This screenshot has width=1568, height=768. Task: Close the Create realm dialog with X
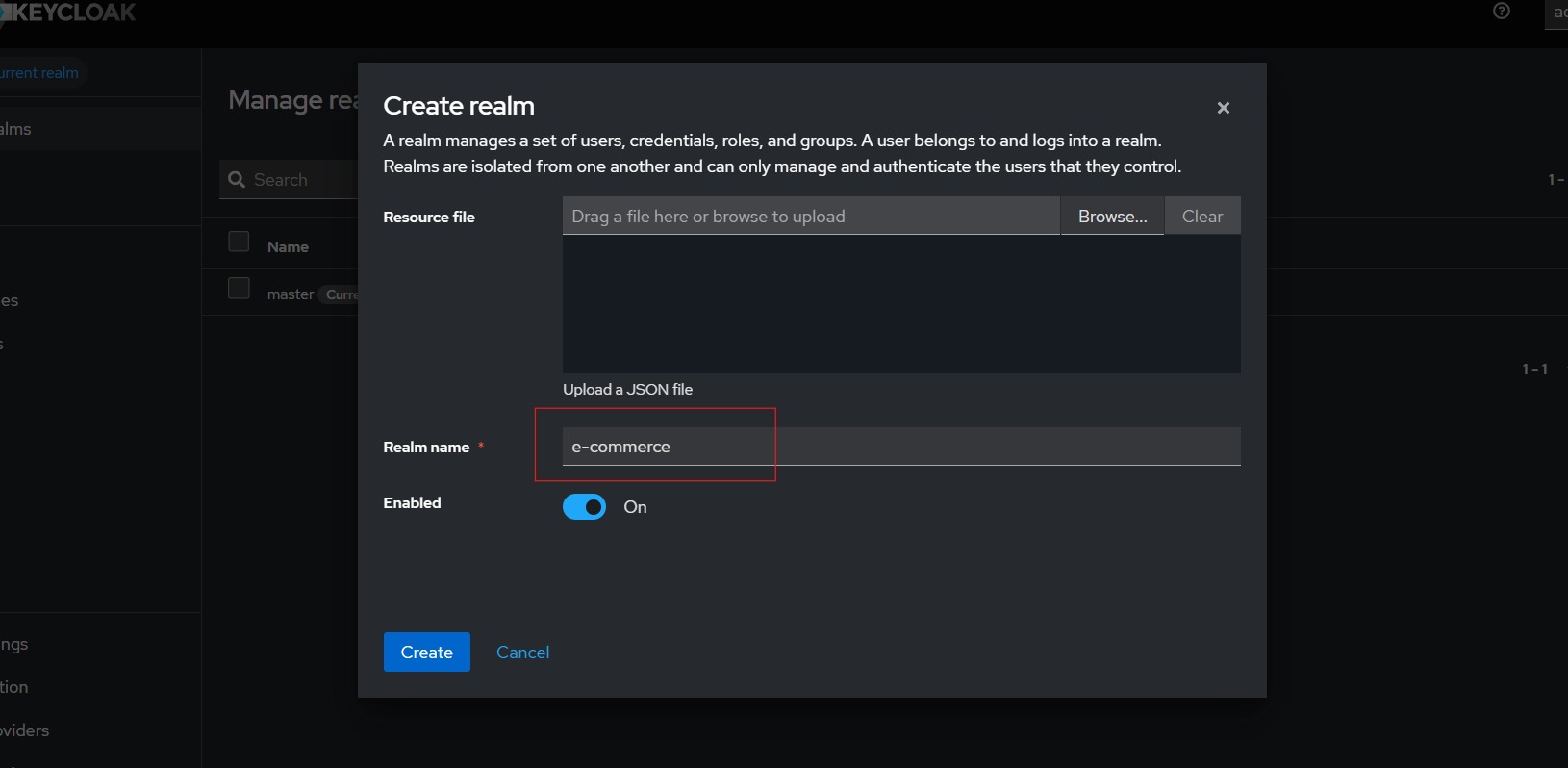pyautogui.click(x=1223, y=108)
